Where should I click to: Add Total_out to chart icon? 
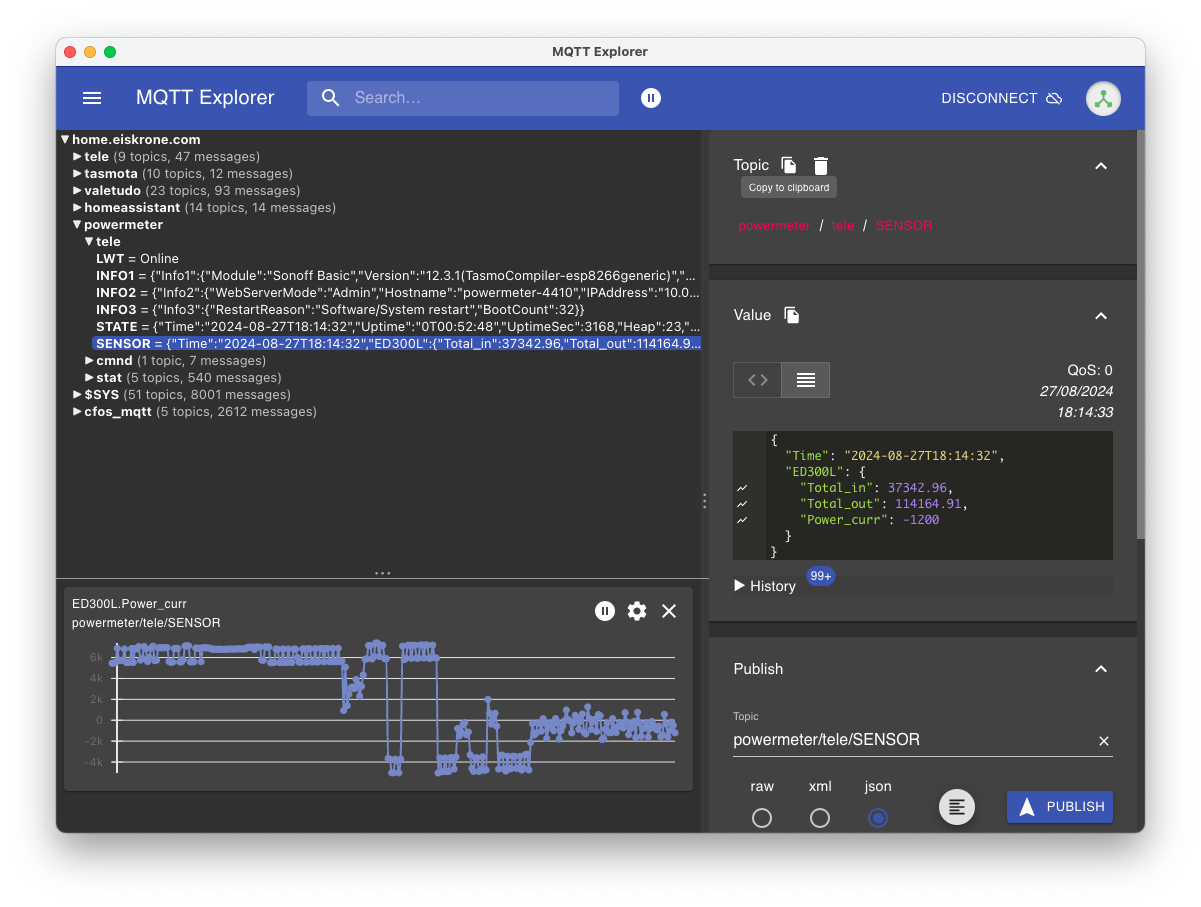coord(742,504)
